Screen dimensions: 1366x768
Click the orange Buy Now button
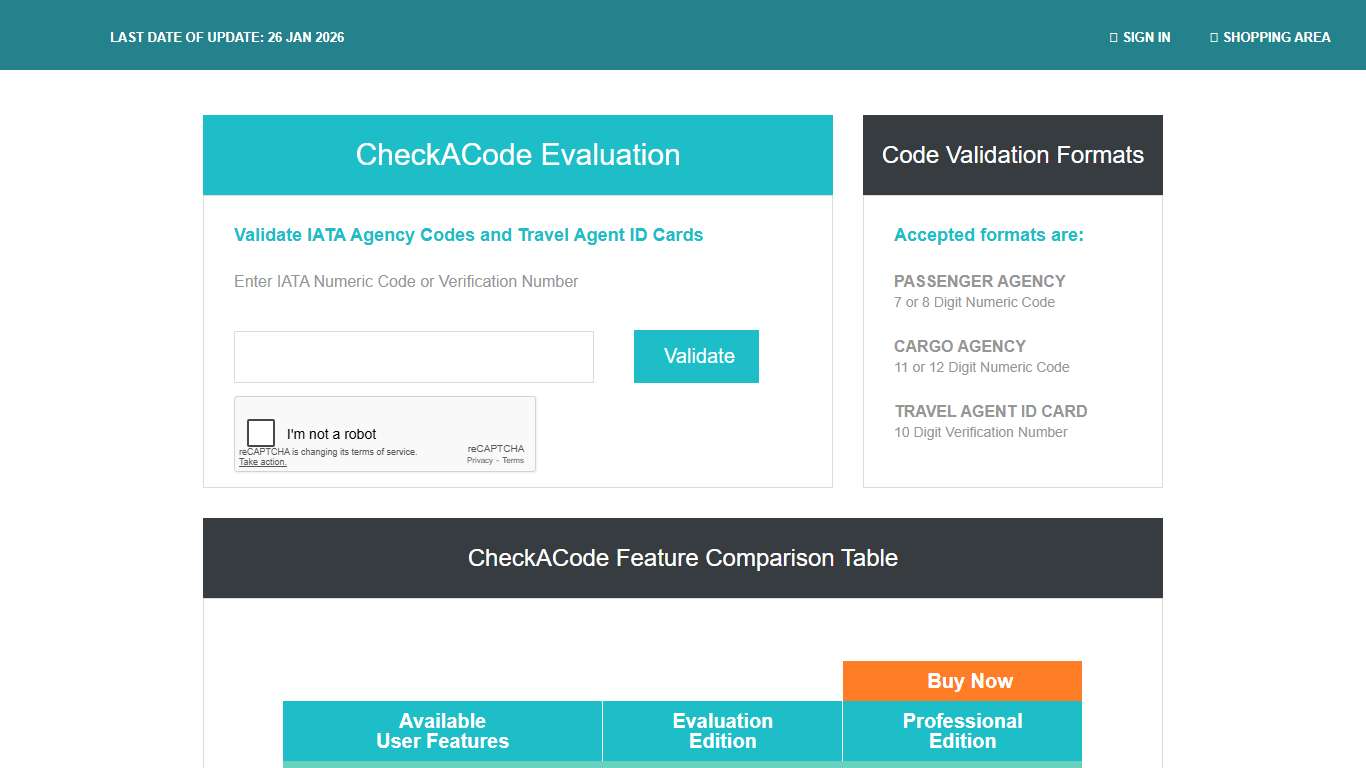962,681
